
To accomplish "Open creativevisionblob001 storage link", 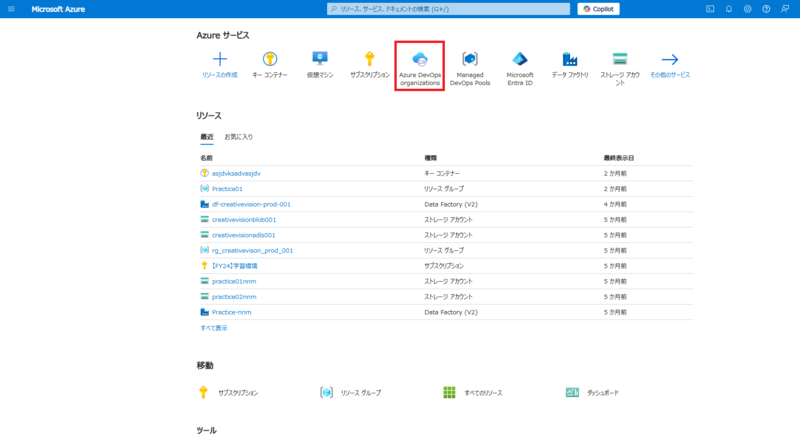I will pyautogui.click(x=244, y=219).
